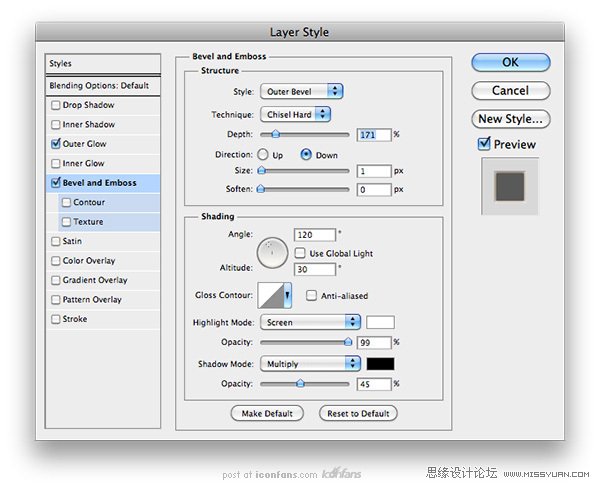Open the Style dropdown showing Outer Bevel
The height and width of the screenshot is (489, 600).
click(302, 91)
